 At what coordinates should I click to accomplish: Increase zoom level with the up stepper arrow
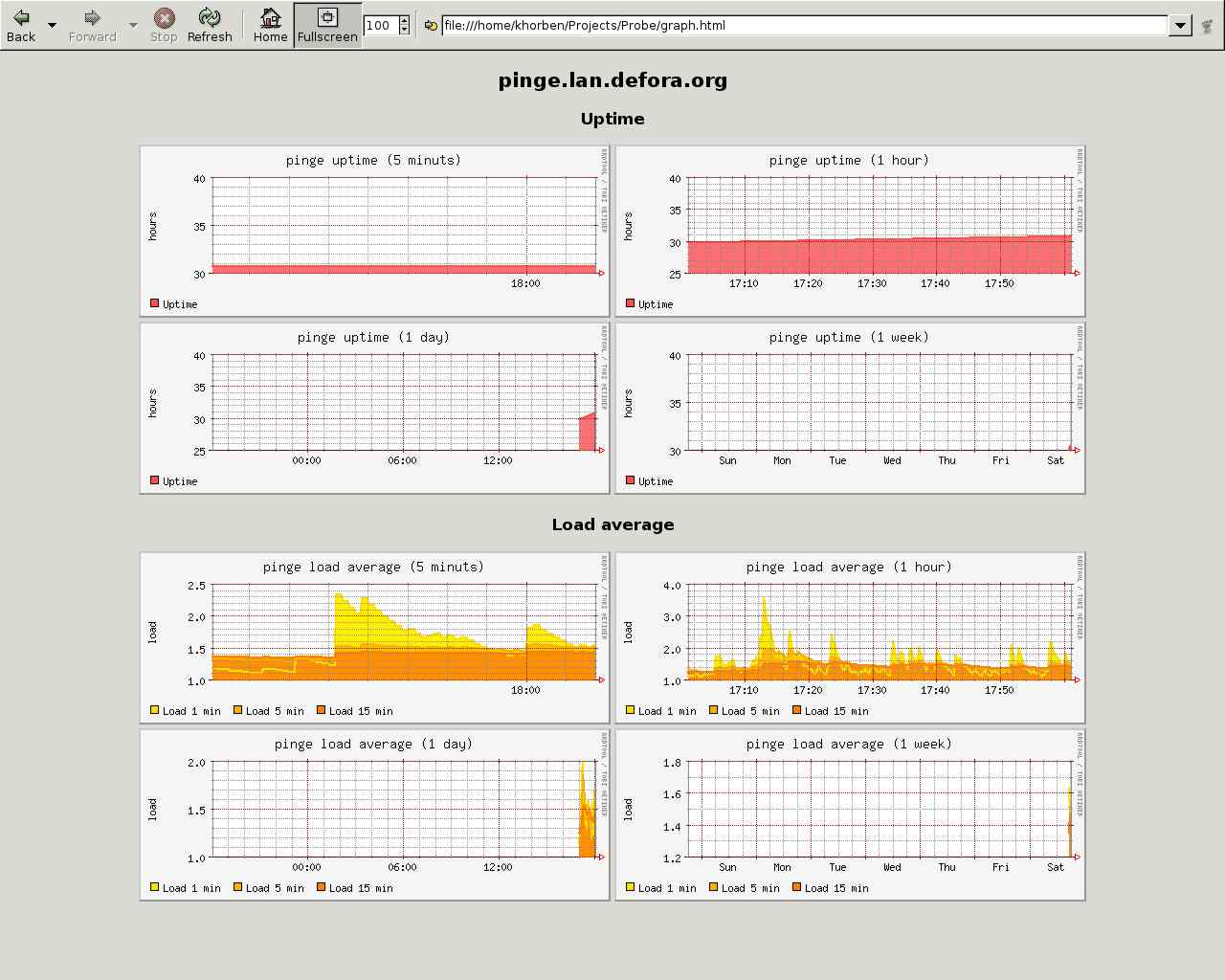click(x=404, y=20)
